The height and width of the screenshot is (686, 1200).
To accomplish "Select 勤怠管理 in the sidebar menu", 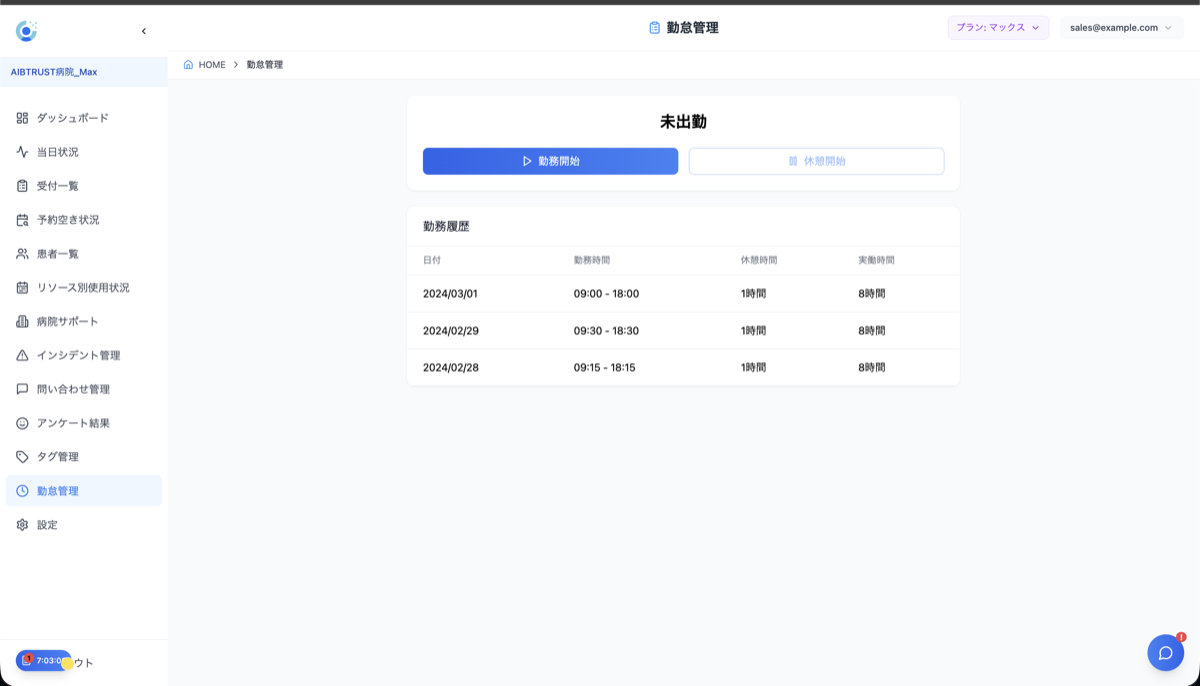I will [x=57, y=490].
